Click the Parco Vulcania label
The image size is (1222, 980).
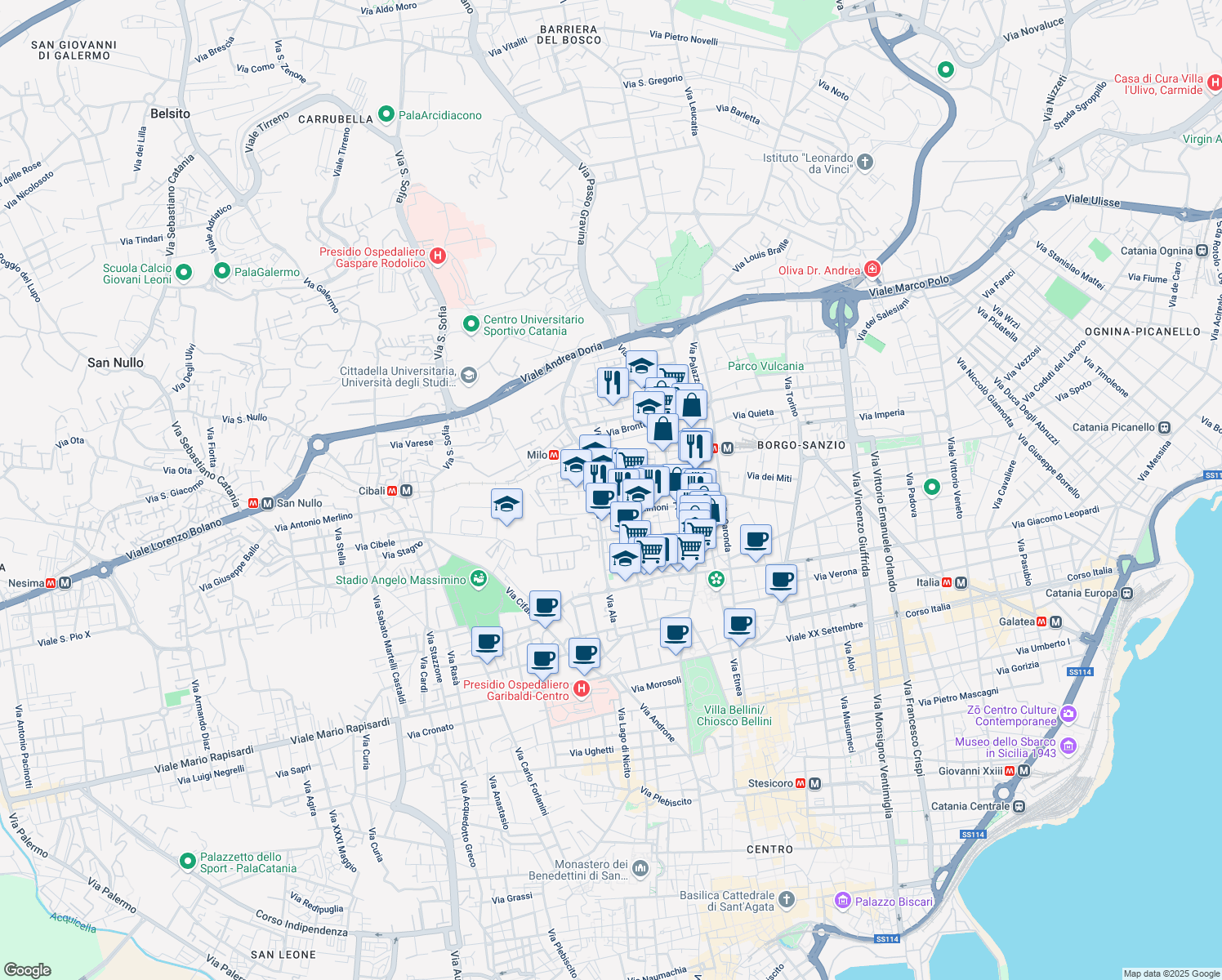click(x=765, y=366)
